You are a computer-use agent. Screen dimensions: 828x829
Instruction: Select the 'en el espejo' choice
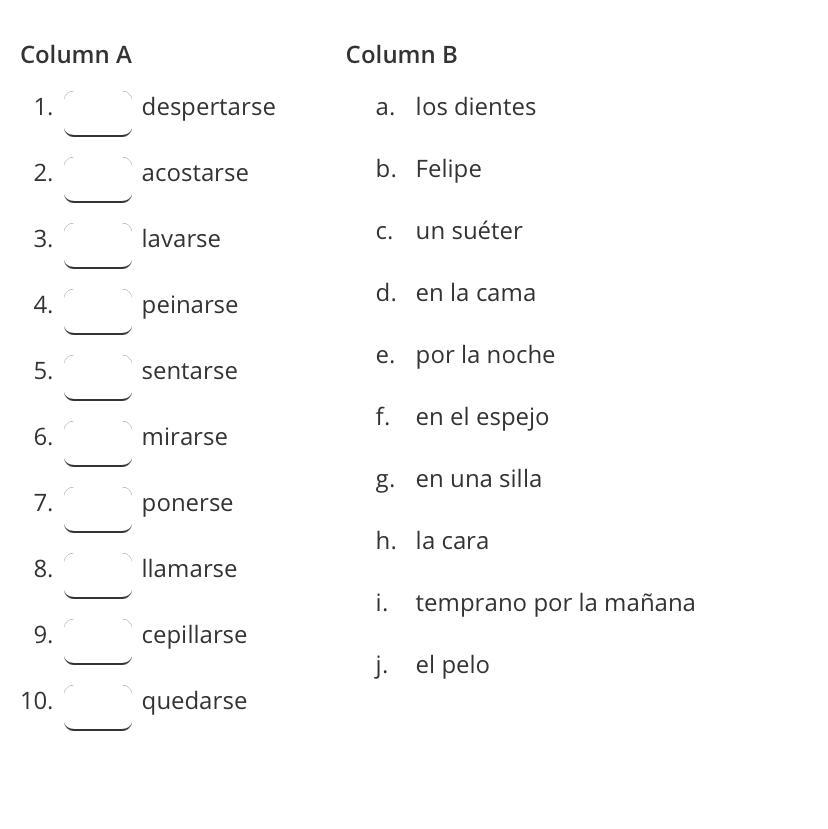click(482, 417)
